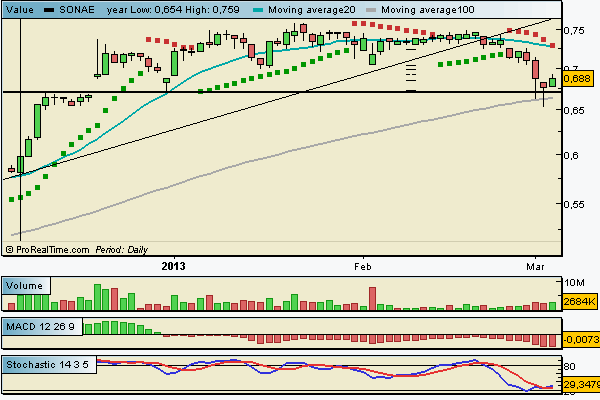Click the 'Volume' panel label
This screenshot has width=600, height=400.
coord(24,286)
